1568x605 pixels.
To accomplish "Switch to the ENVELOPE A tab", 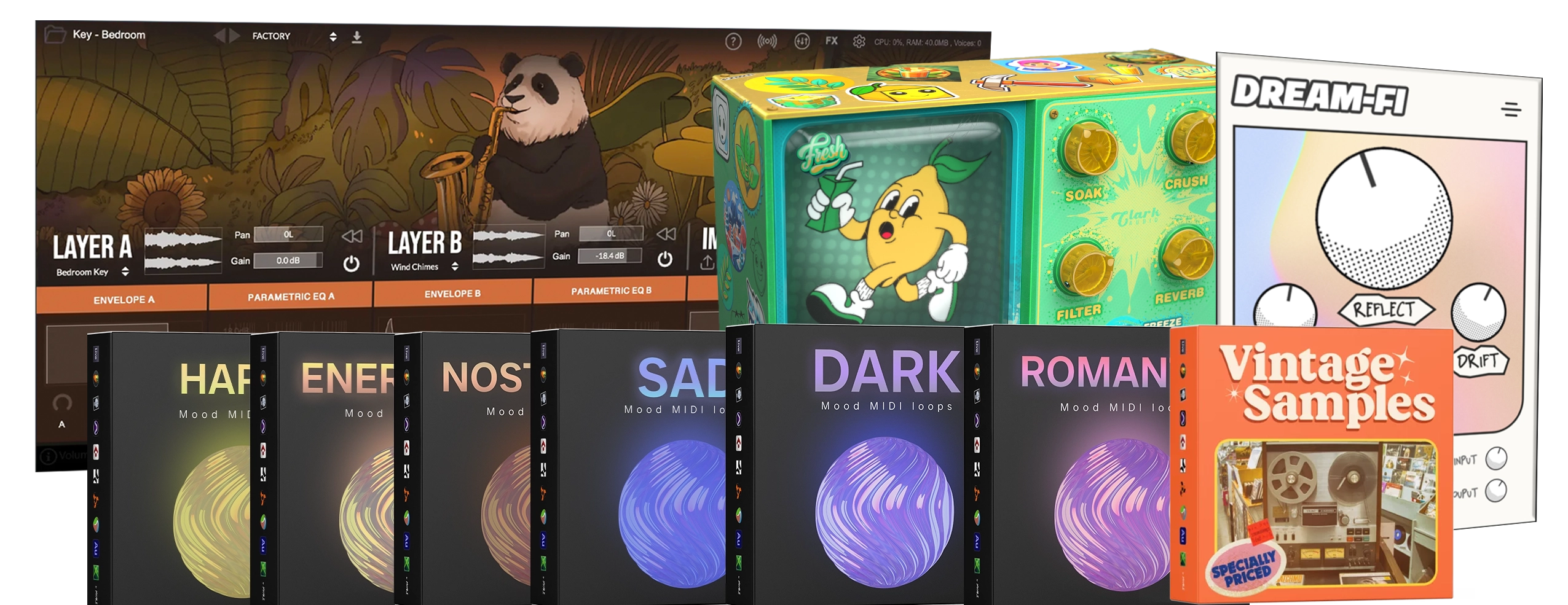I will [x=122, y=299].
